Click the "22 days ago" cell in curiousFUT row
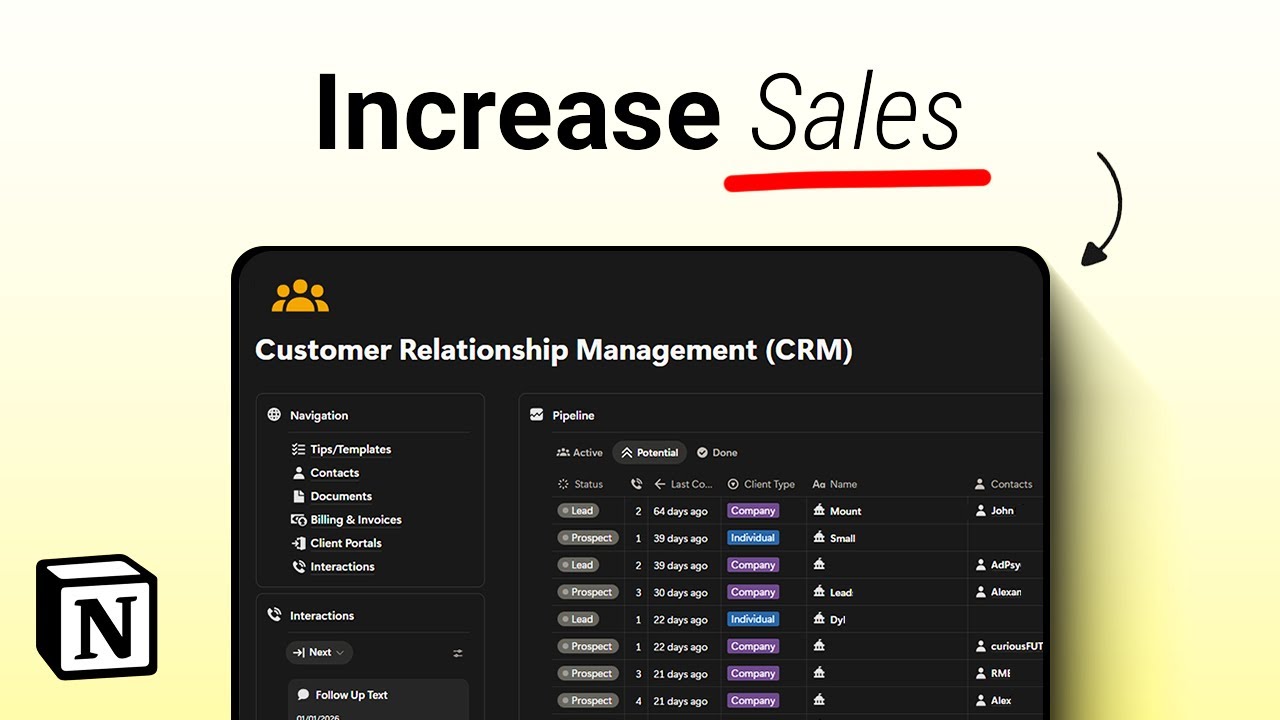The width and height of the screenshot is (1280, 720). click(x=680, y=646)
